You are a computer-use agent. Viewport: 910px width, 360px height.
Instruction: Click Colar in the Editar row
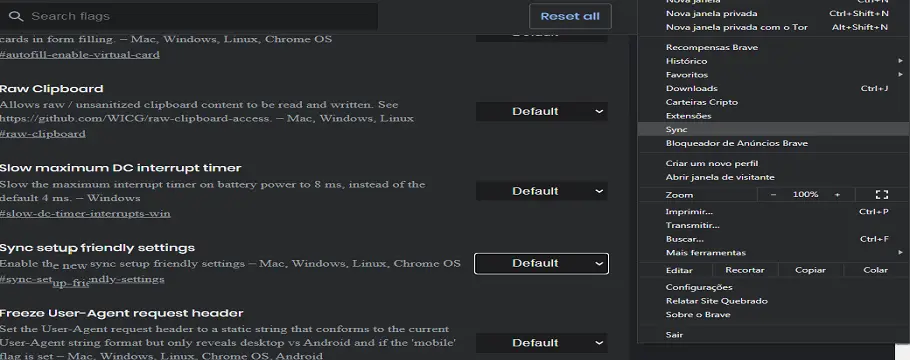click(x=875, y=270)
